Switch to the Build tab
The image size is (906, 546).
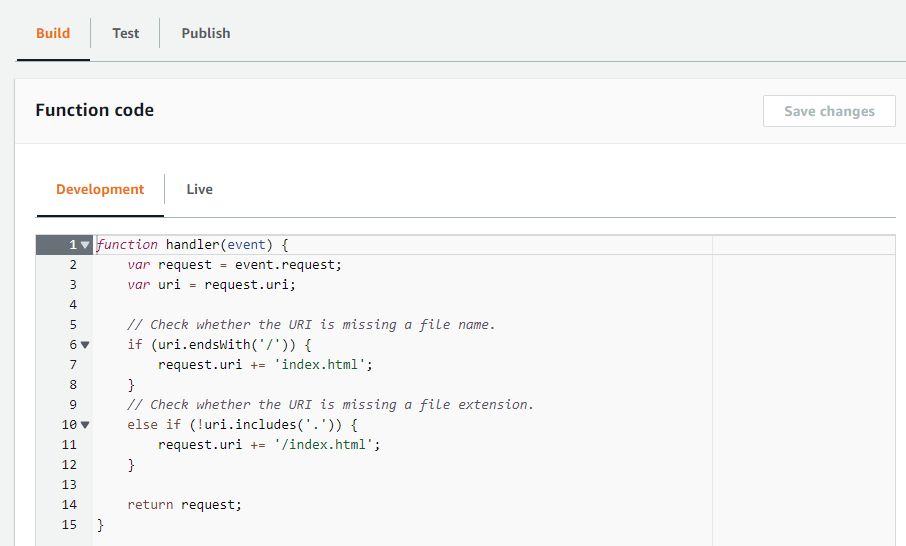(x=53, y=34)
